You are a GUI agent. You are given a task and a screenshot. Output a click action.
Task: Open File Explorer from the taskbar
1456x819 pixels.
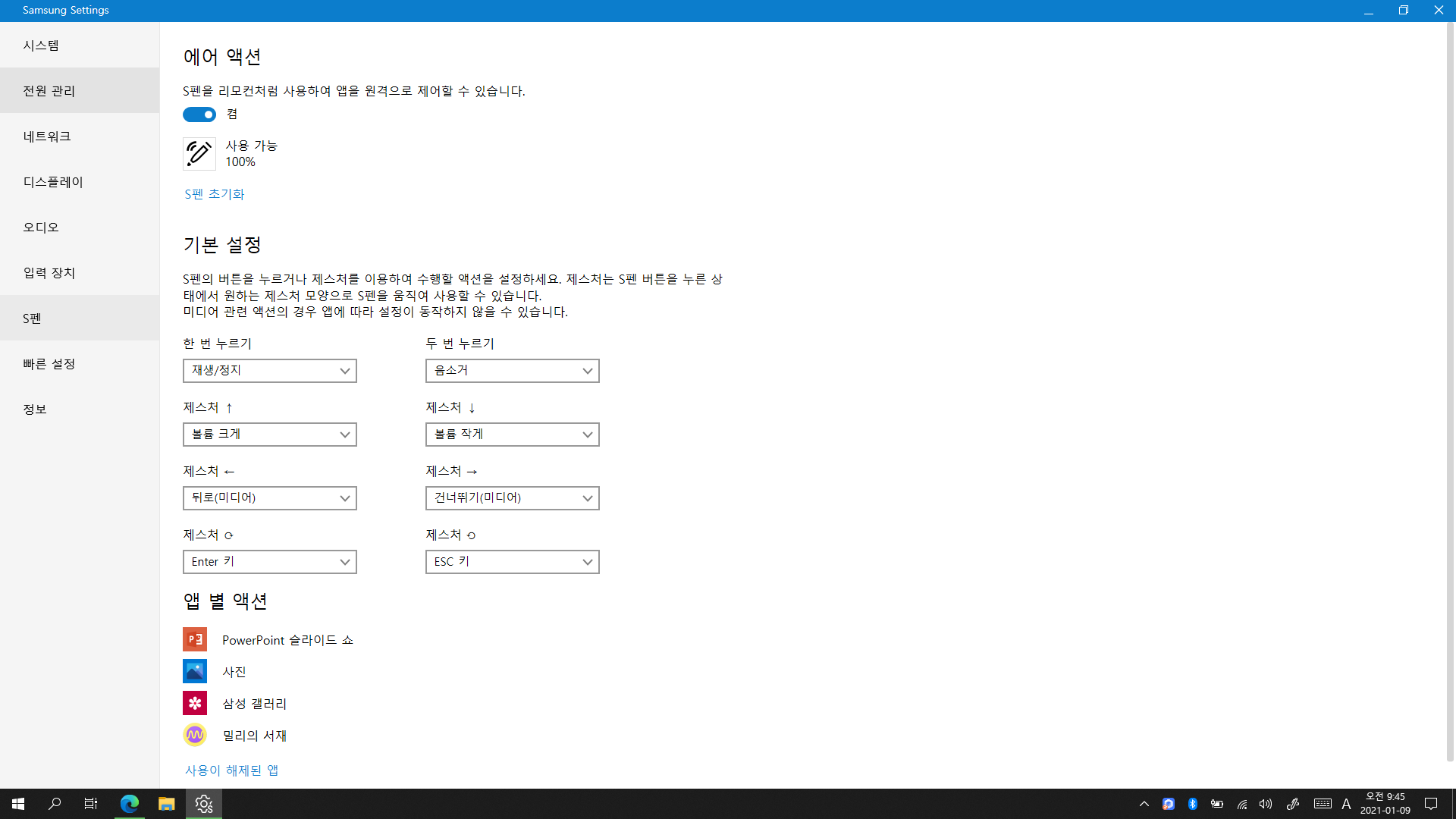point(166,804)
